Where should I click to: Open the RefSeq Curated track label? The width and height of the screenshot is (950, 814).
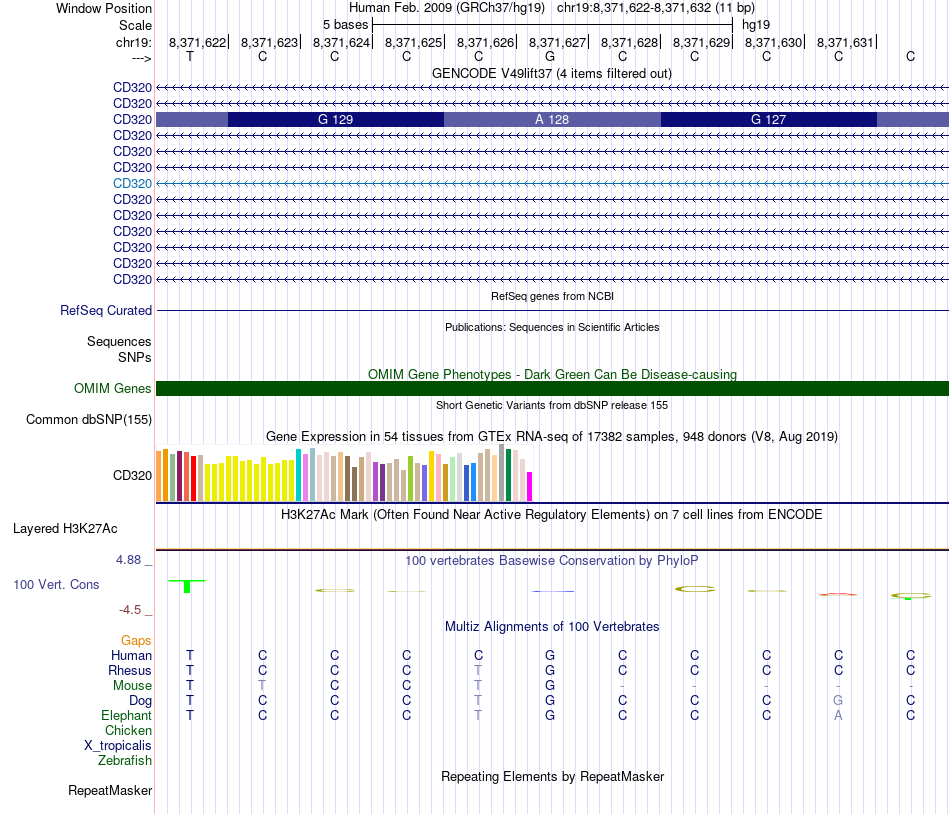106,310
